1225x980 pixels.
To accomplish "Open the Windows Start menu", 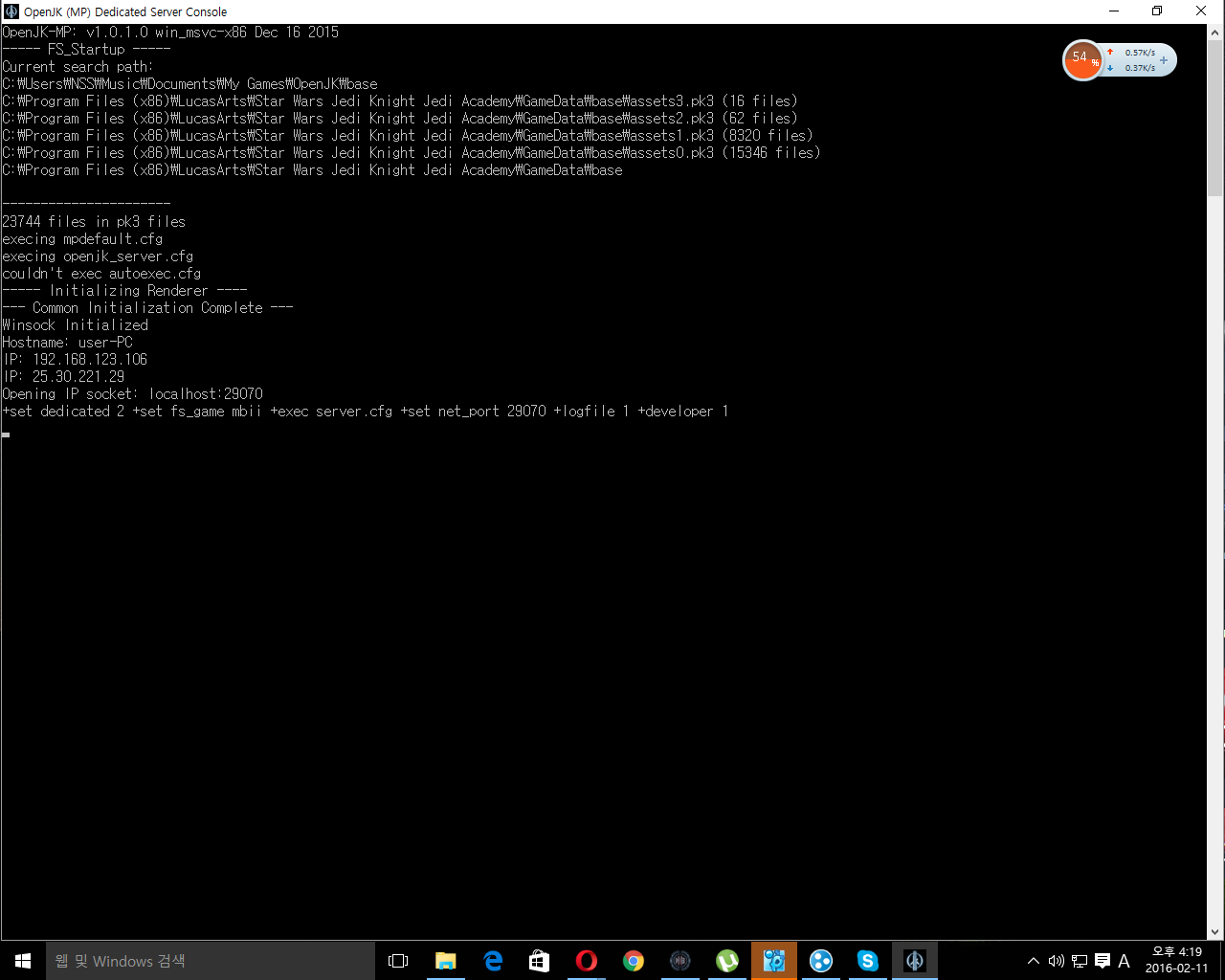I will [23, 961].
